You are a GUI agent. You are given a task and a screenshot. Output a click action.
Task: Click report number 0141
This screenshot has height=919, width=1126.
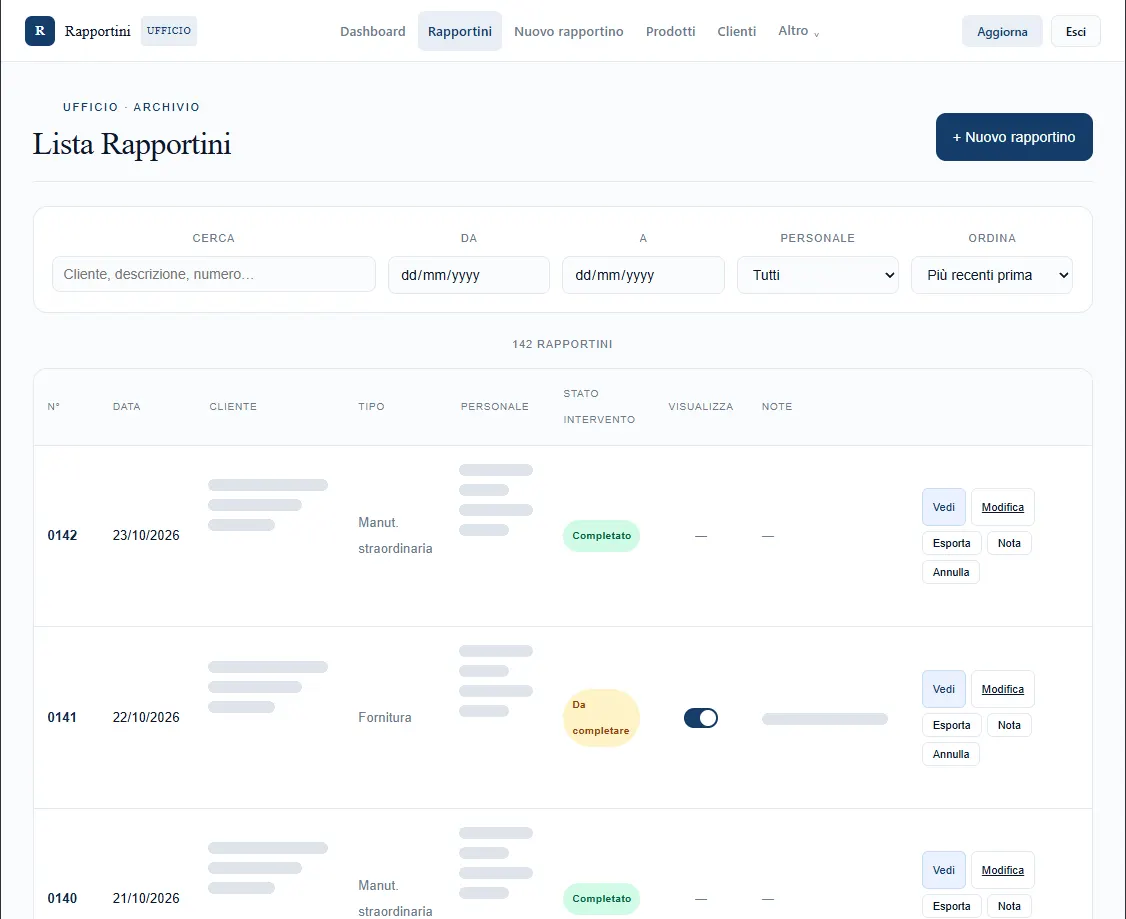click(62, 717)
